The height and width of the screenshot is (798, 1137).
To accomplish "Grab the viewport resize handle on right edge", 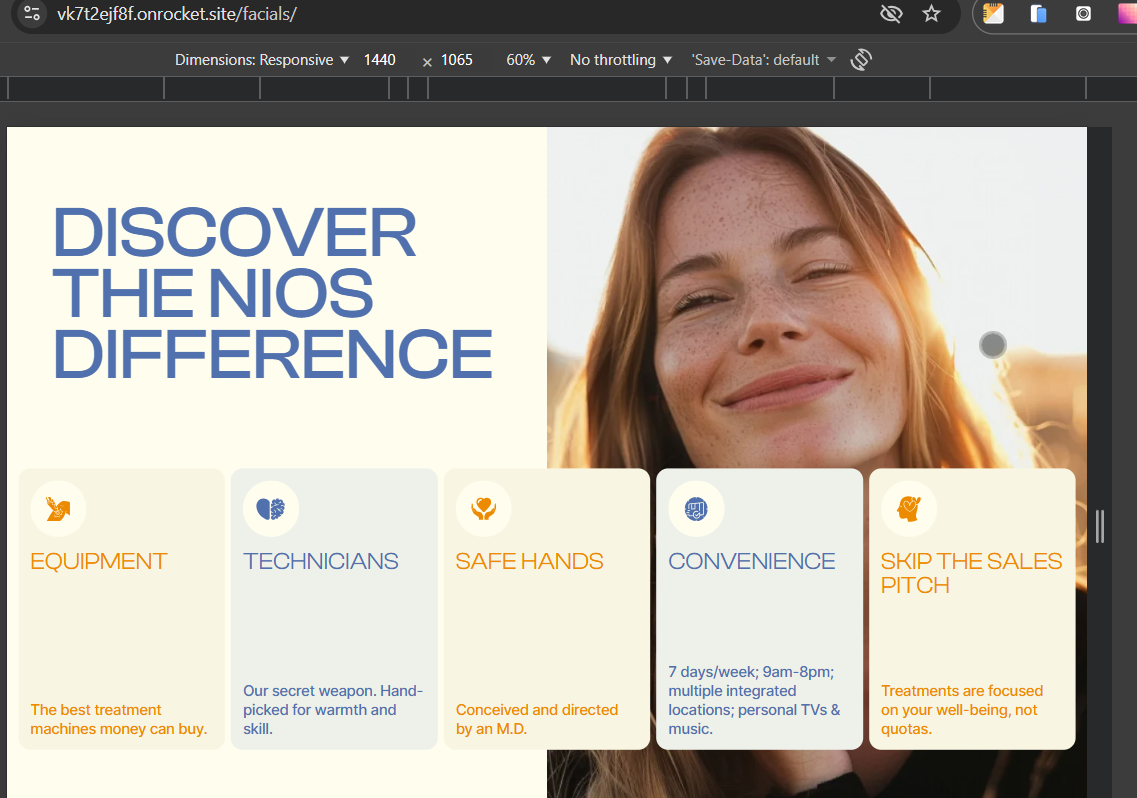I will pyautogui.click(x=1100, y=526).
